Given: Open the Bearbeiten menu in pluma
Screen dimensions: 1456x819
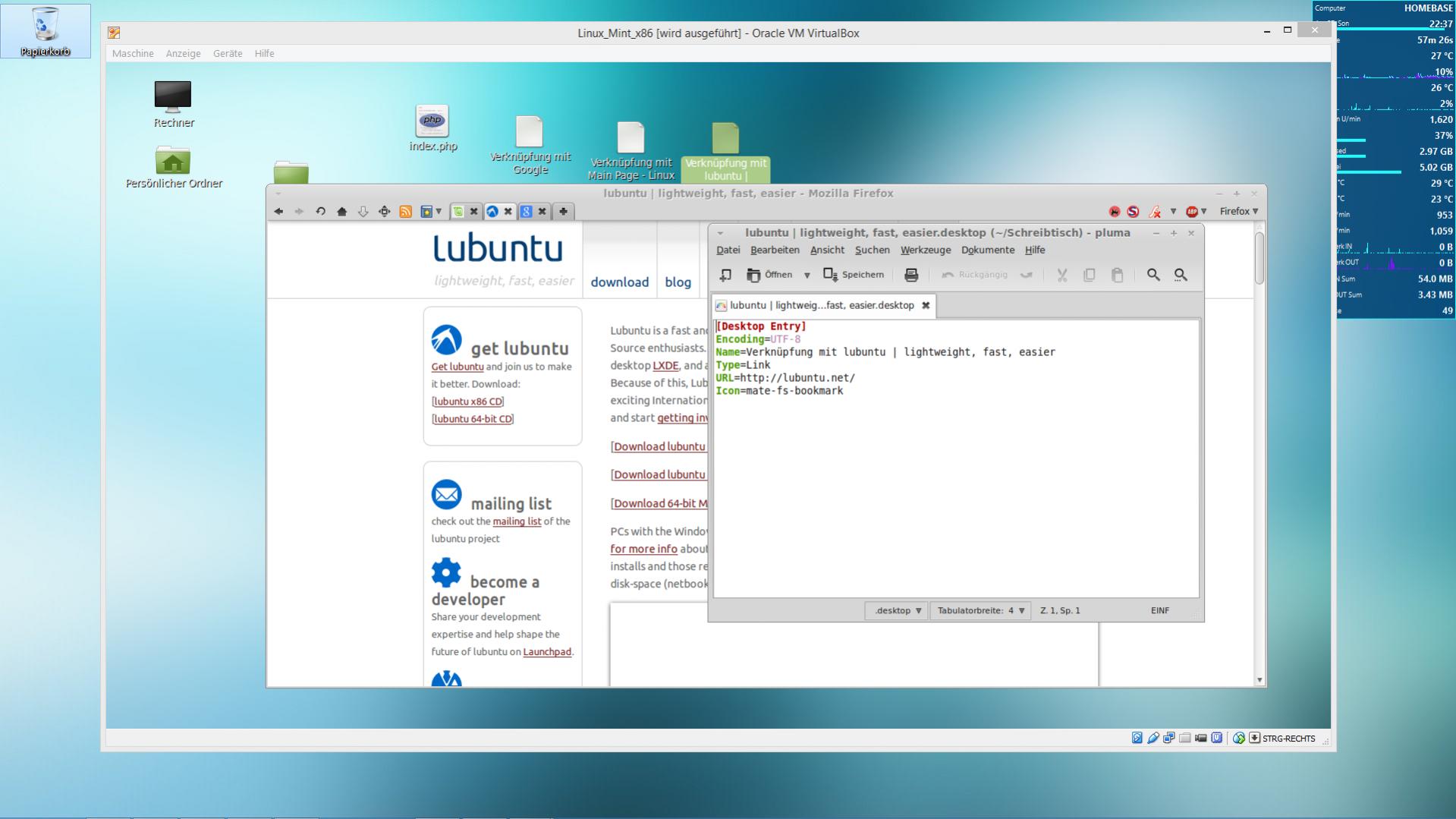Looking at the screenshot, I should 775,250.
